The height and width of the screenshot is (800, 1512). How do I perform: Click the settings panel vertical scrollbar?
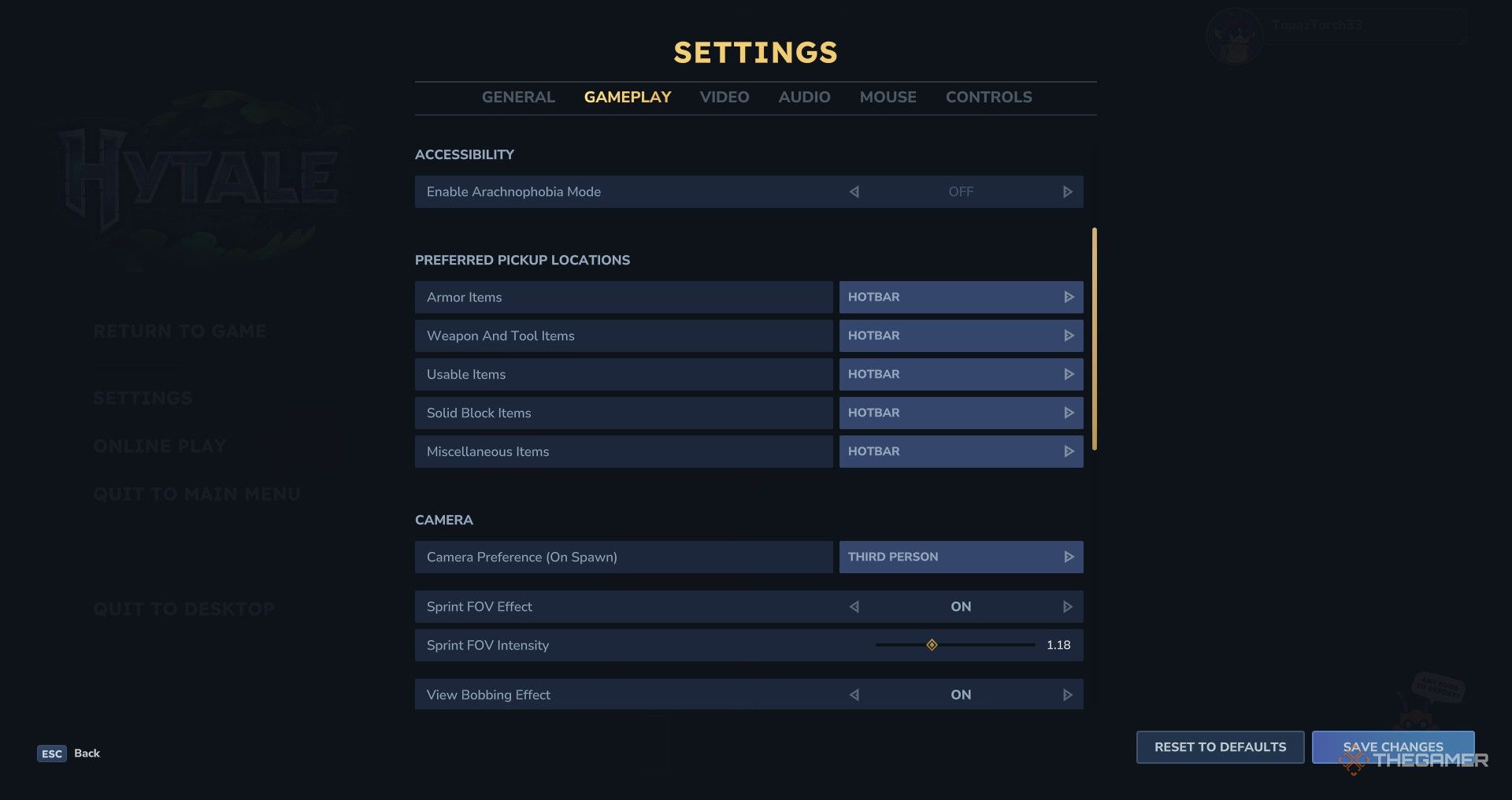click(x=1094, y=339)
